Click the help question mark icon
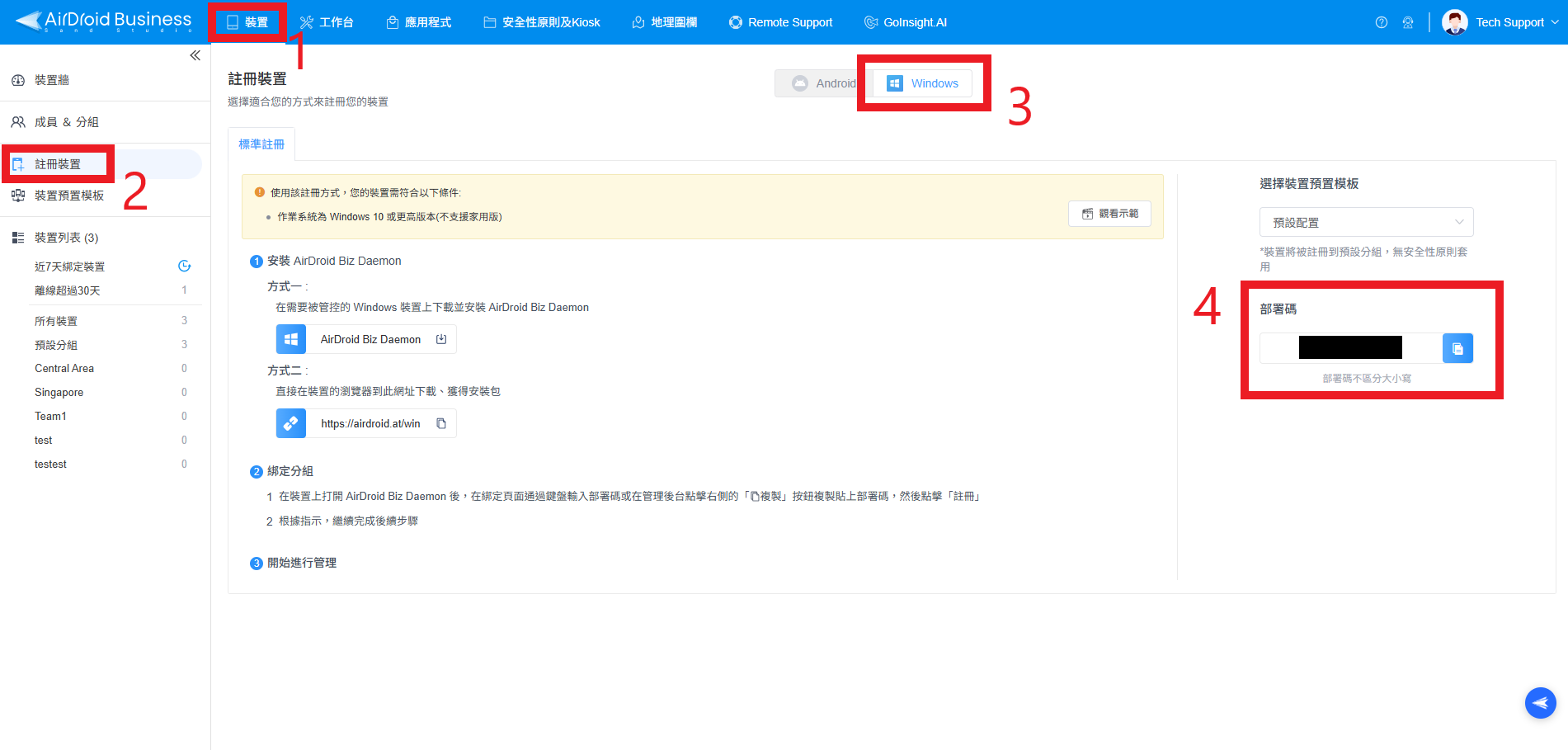This screenshot has height=750, width=1568. coord(1382,22)
